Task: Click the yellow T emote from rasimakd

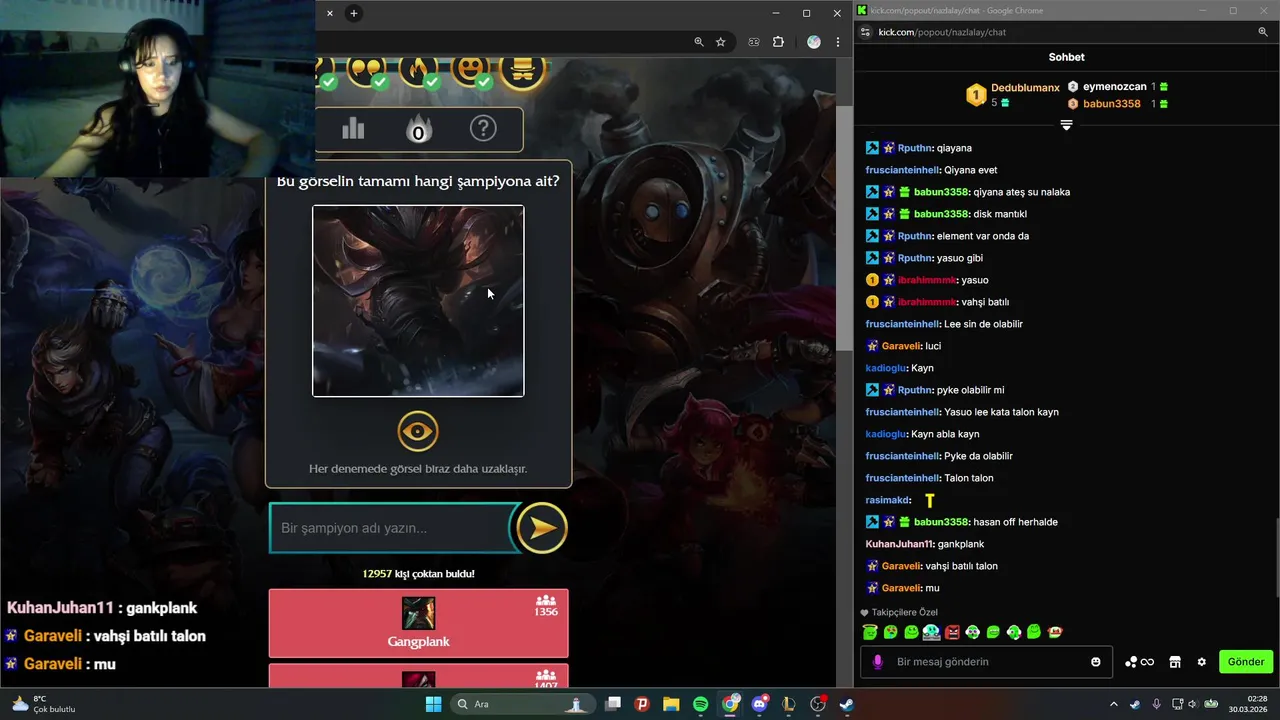Action: [x=929, y=500]
